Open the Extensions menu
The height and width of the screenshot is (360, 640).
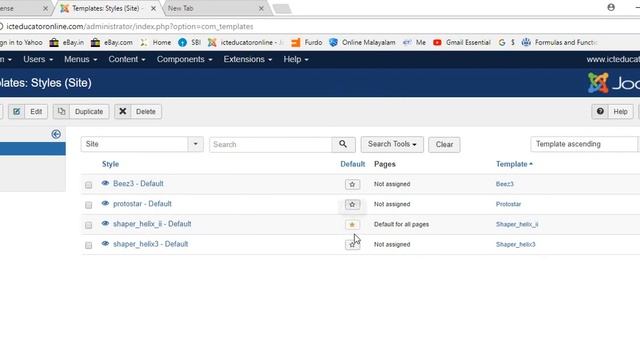click(x=247, y=60)
